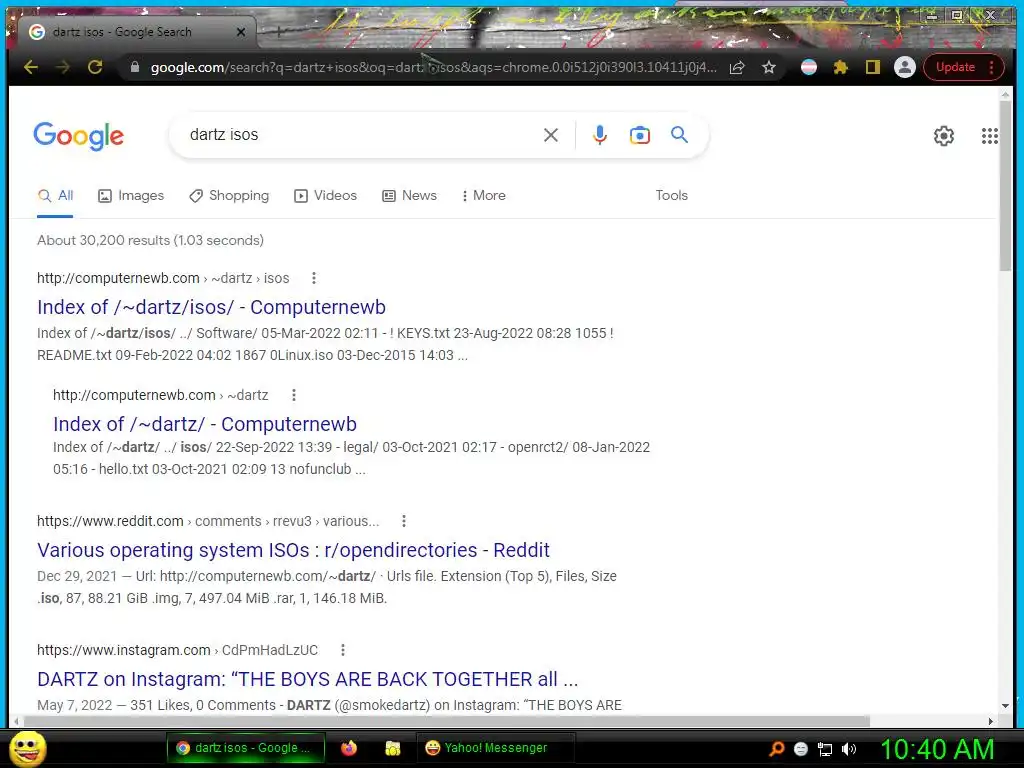
Task: Go back with the browser back arrow
Action: point(31,67)
